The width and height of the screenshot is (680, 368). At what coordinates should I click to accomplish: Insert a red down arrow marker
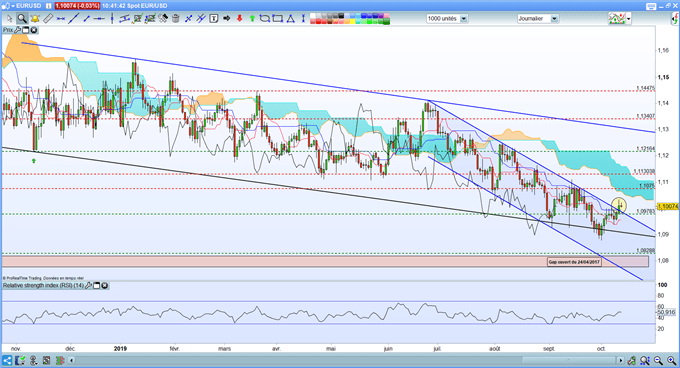coord(239,19)
